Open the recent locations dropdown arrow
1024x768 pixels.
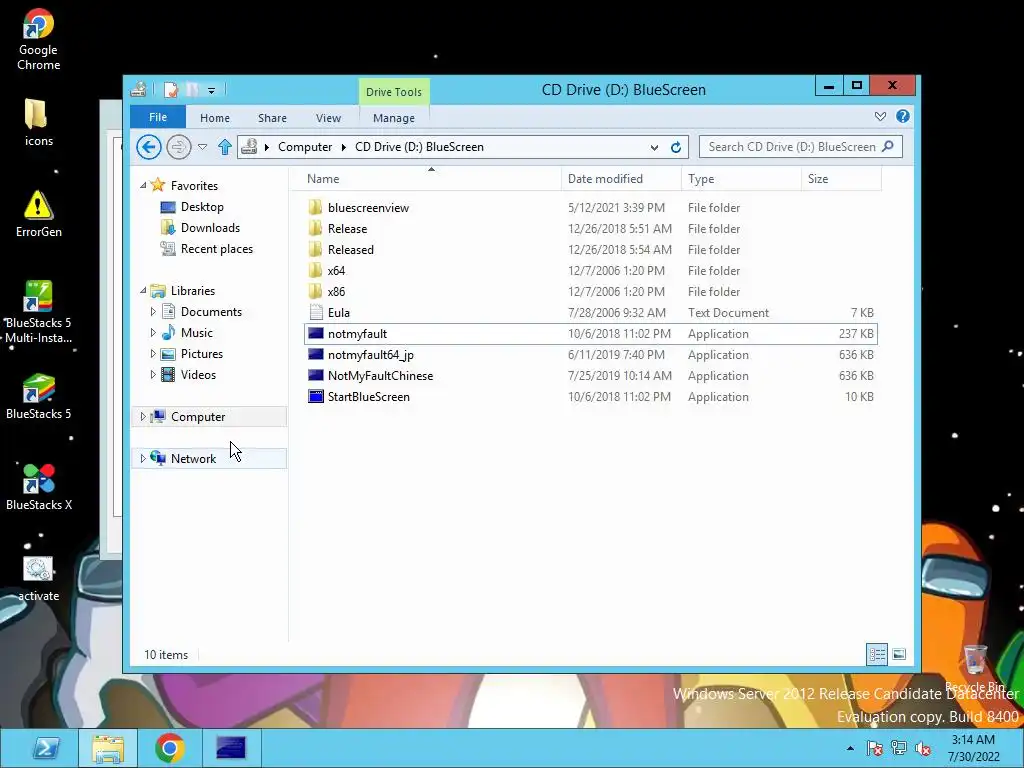(202, 148)
